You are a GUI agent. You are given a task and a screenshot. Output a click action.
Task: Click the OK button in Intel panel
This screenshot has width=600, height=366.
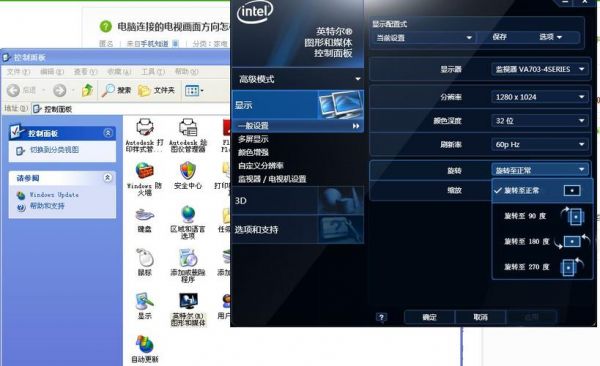[429, 317]
